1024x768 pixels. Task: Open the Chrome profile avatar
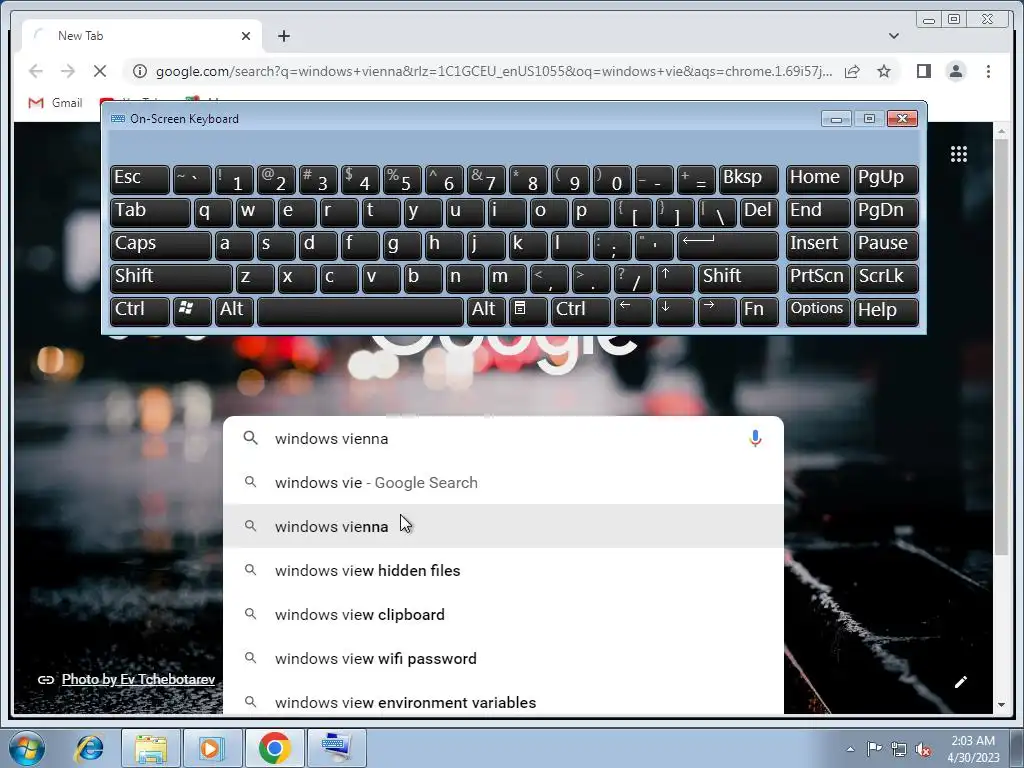[x=956, y=71]
